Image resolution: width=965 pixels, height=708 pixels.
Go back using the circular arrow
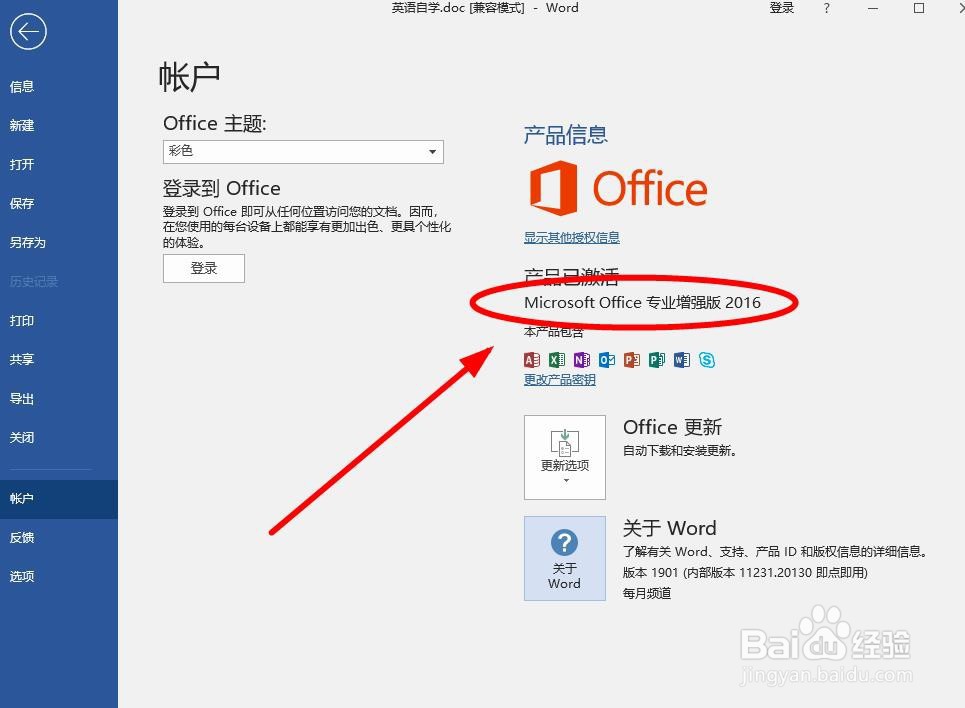pyautogui.click(x=28, y=31)
